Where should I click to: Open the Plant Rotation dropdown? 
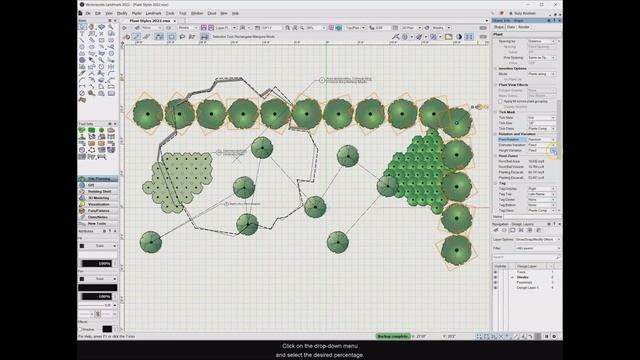[x=542, y=140]
